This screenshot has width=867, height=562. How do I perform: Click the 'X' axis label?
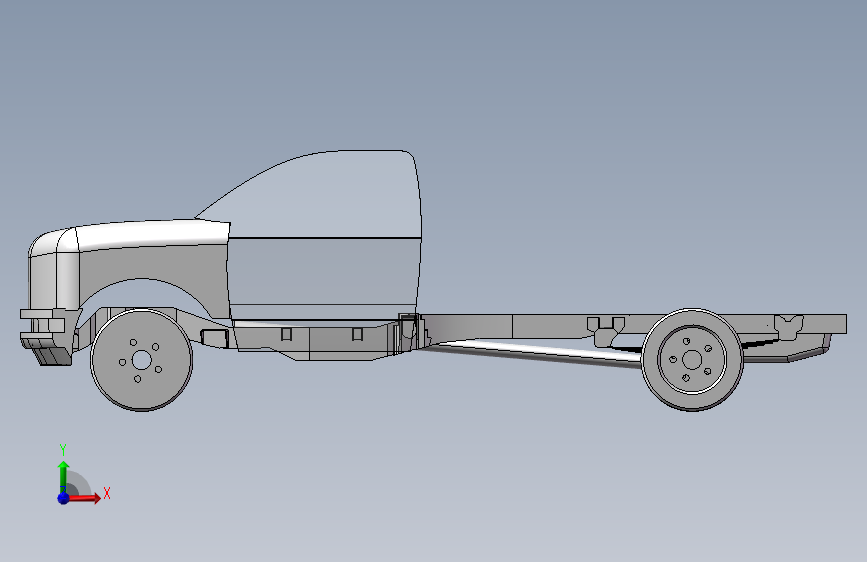click(107, 493)
